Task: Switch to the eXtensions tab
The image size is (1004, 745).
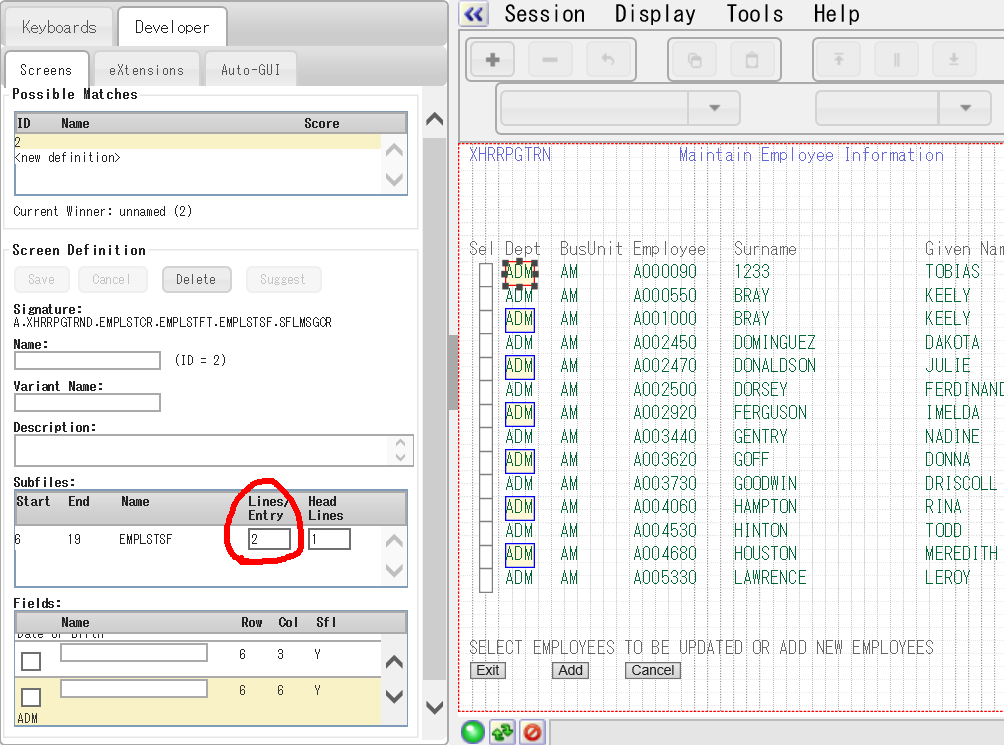Action: [x=146, y=70]
